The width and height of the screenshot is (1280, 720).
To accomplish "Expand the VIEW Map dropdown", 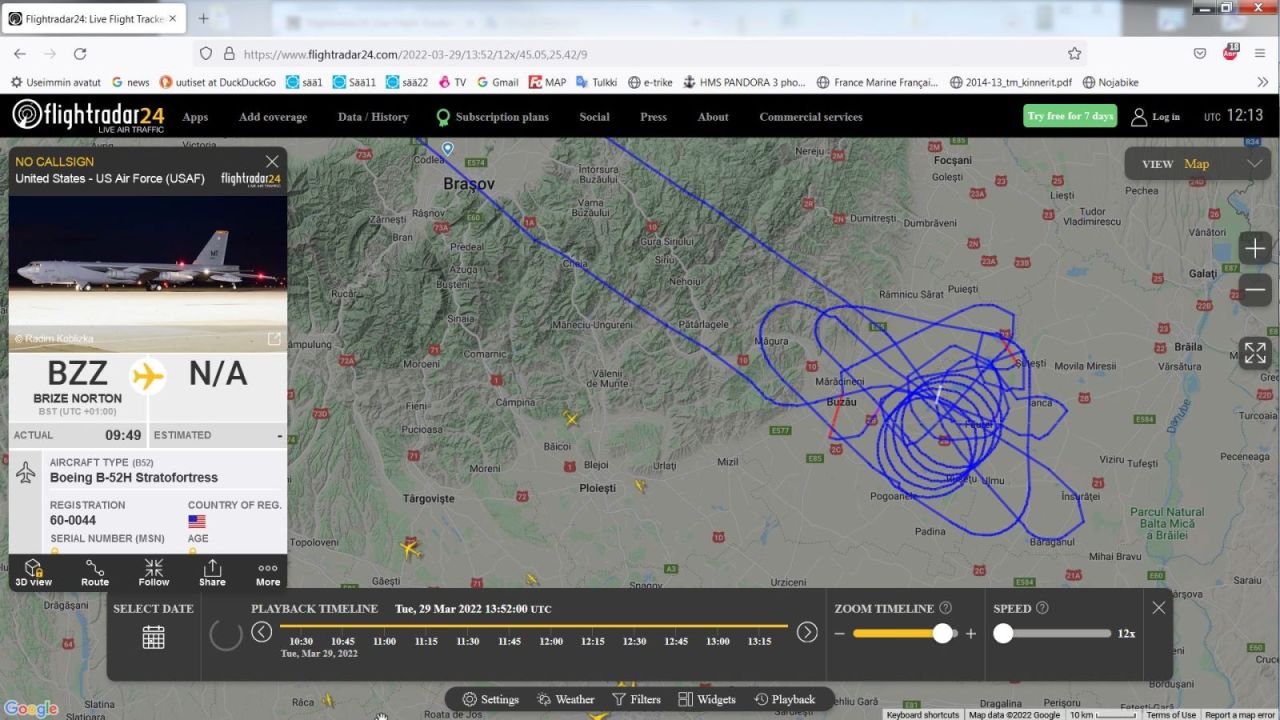I will [x=1198, y=164].
